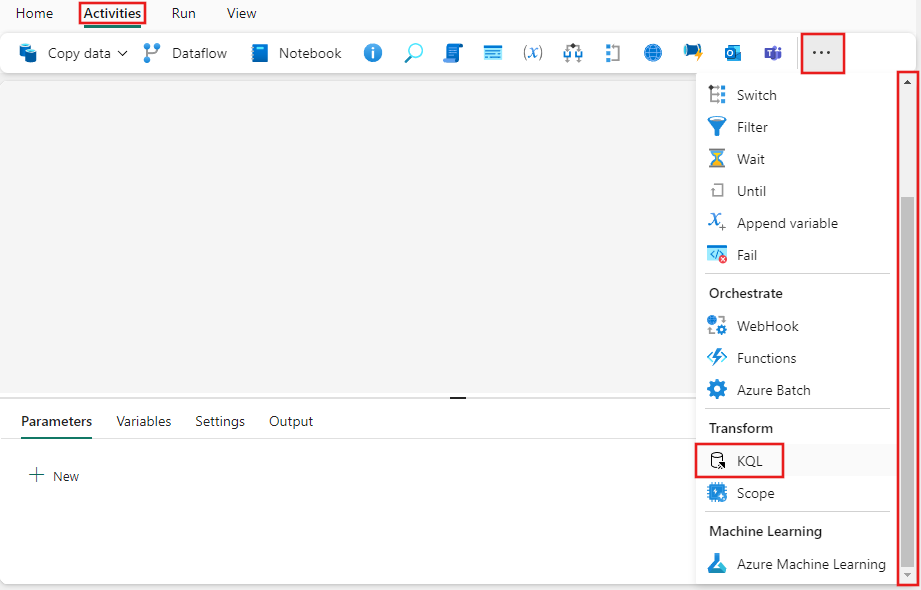Image resolution: width=921 pixels, height=590 pixels.
Task: Add a WebHook activity from the menu
Action: (x=765, y=325)
